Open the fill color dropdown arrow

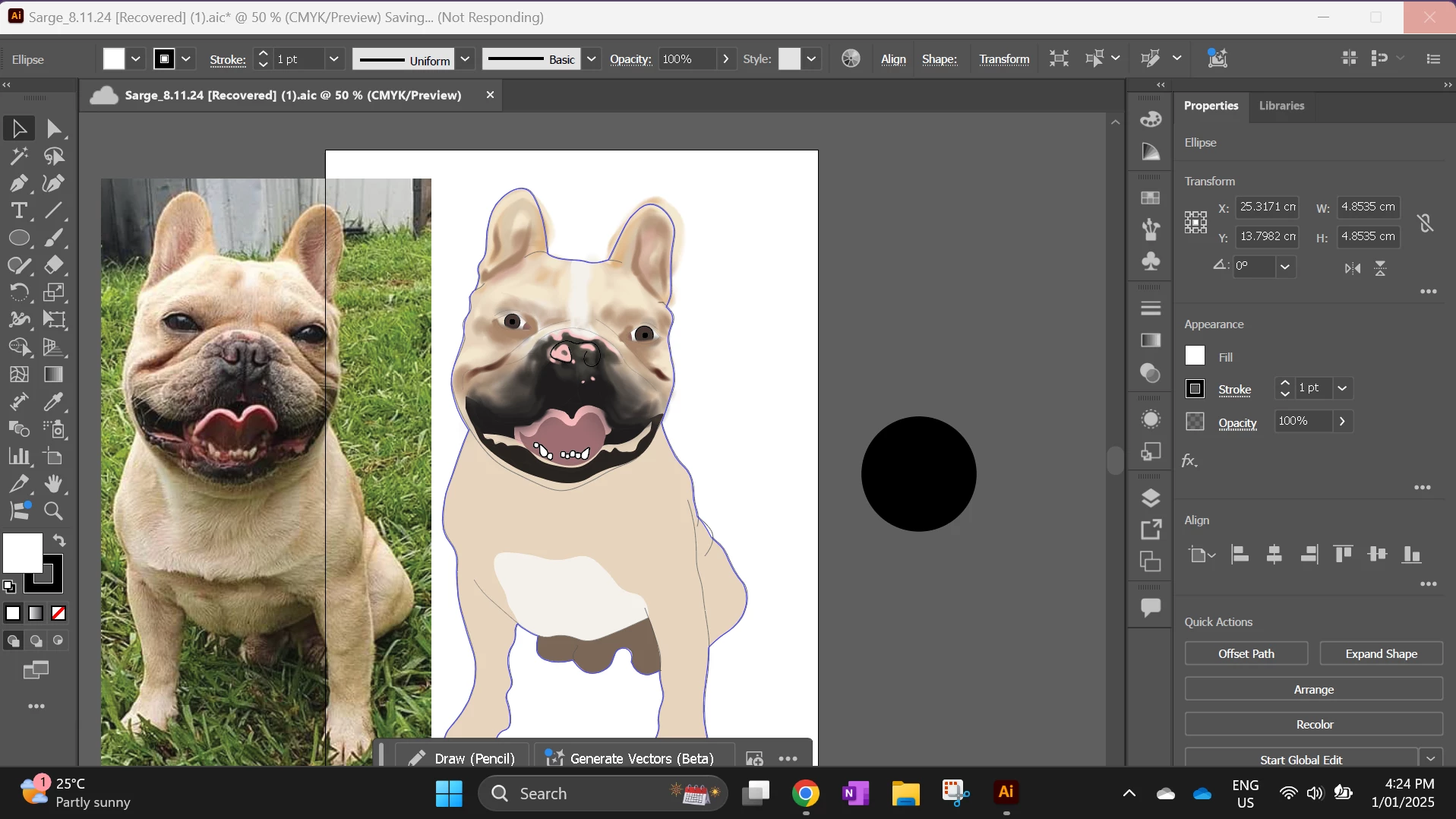click(136, 59)
